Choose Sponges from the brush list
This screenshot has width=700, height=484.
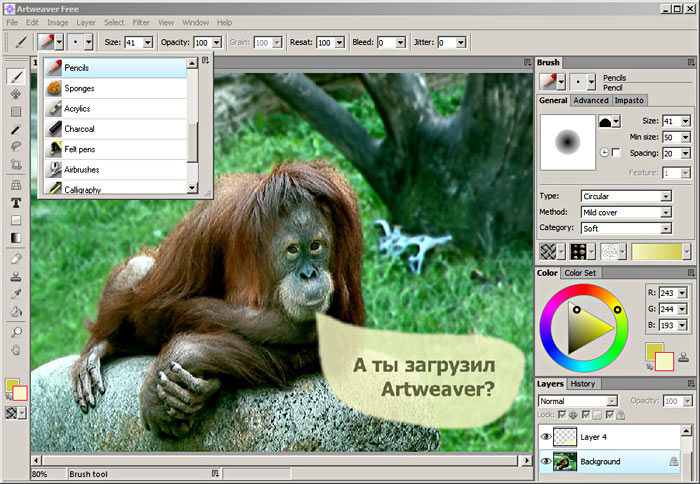click(115, 88)
